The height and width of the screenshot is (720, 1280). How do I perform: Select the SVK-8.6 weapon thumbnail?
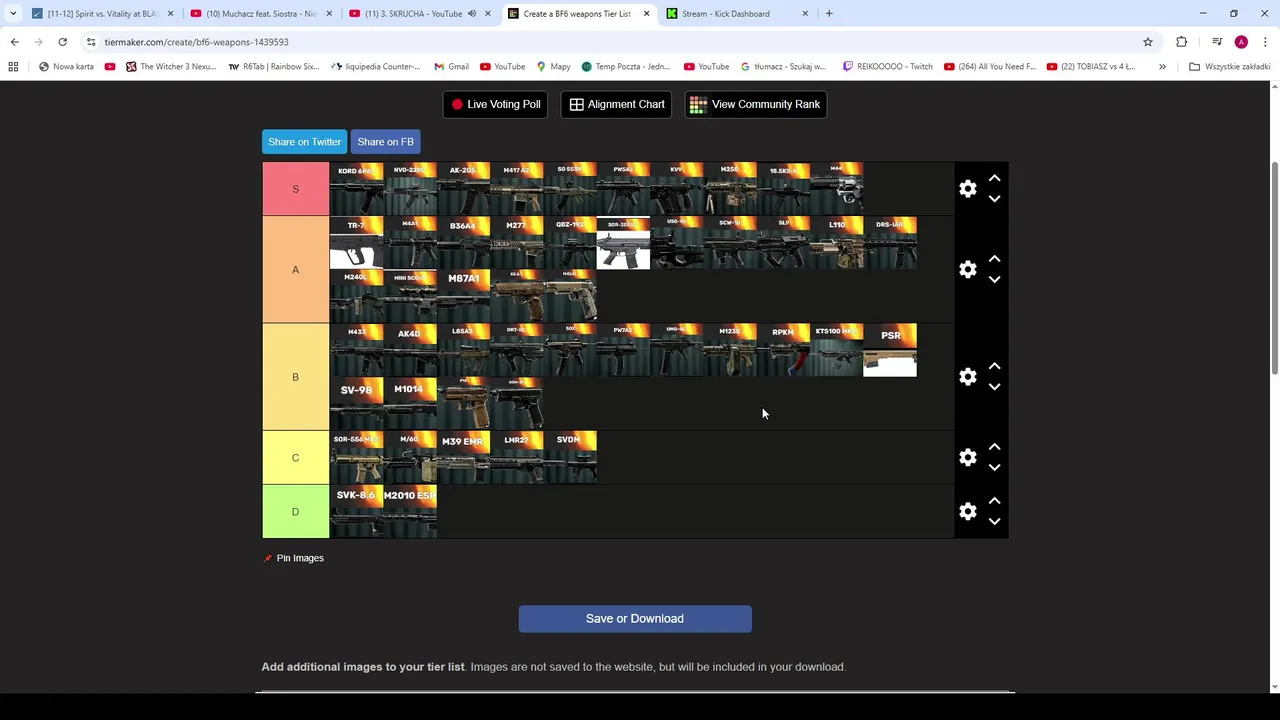pos(356,512)
